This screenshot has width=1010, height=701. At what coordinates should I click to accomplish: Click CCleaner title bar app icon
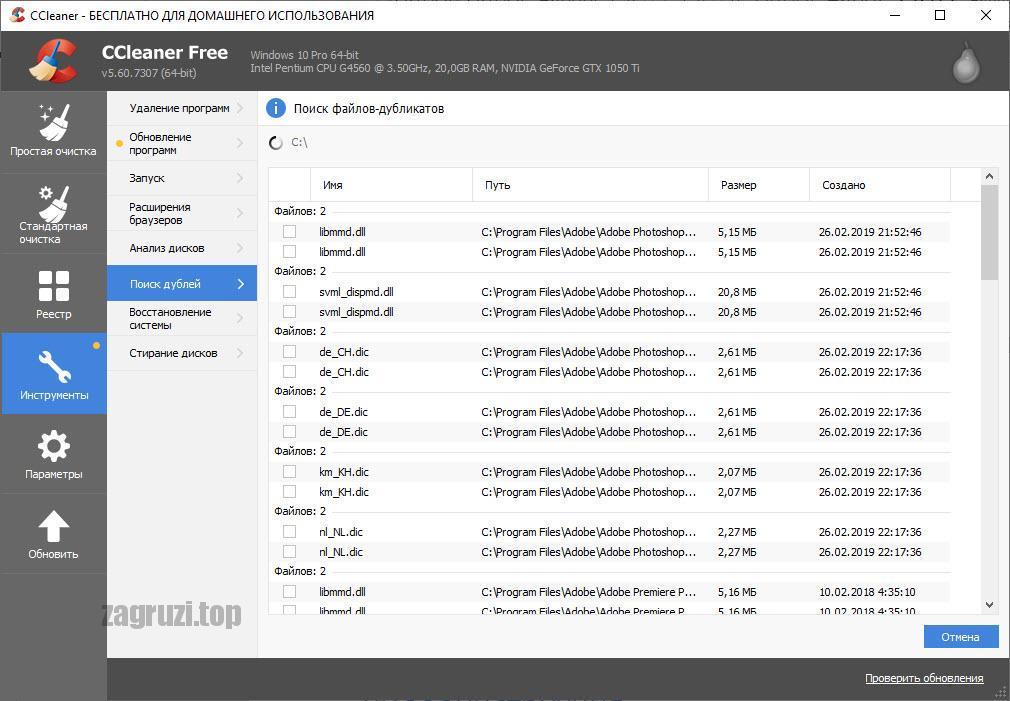(x=17, y=15)
